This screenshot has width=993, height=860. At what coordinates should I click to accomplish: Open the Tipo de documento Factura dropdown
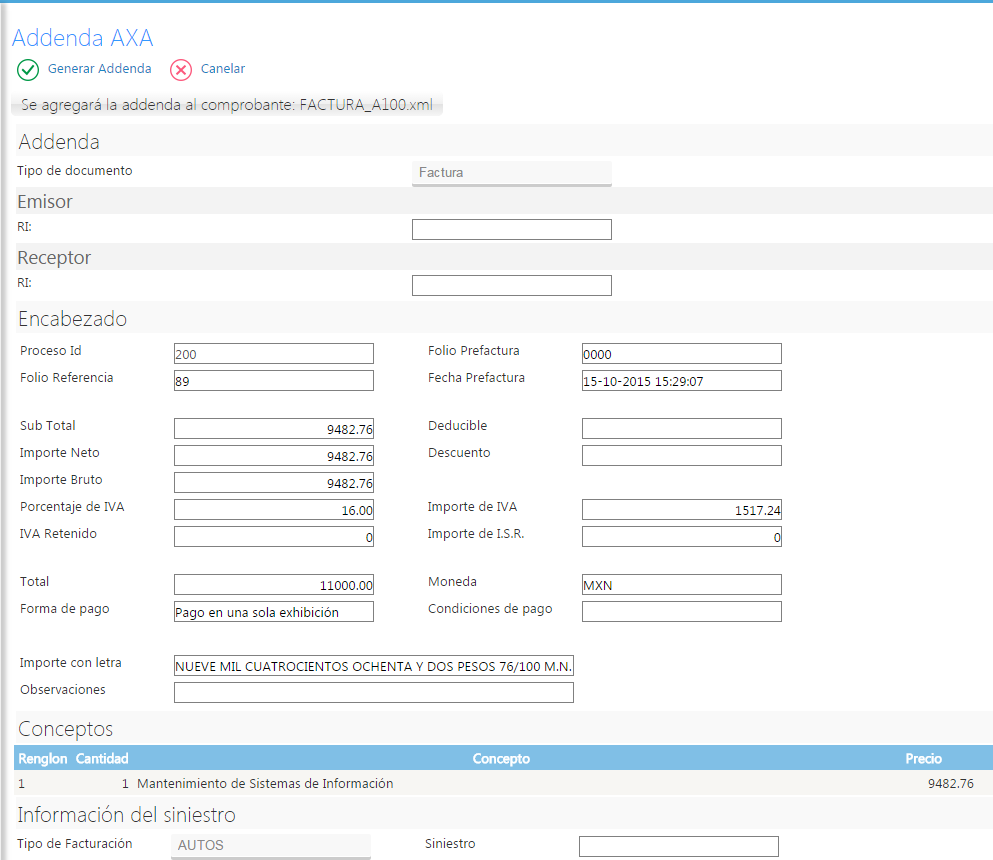tap(511, 173)
